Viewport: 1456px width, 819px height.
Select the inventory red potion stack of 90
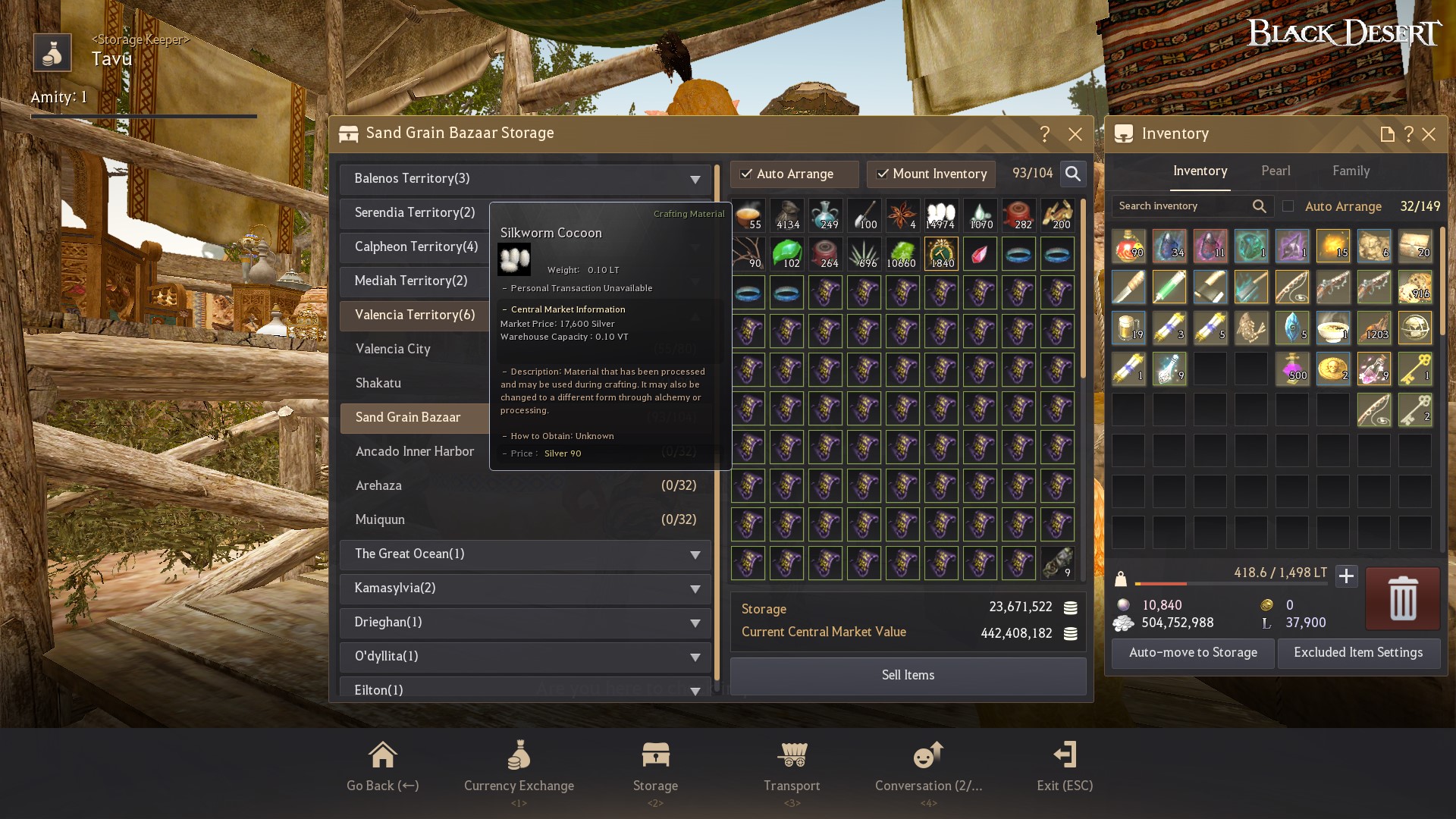click(x=1128, y=246)
